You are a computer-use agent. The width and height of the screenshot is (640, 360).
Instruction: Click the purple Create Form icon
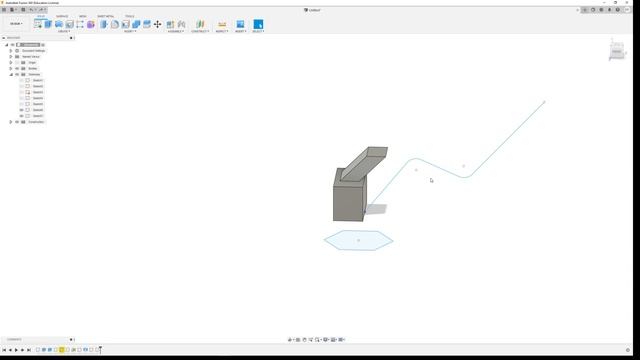click(x=91, y=24)
